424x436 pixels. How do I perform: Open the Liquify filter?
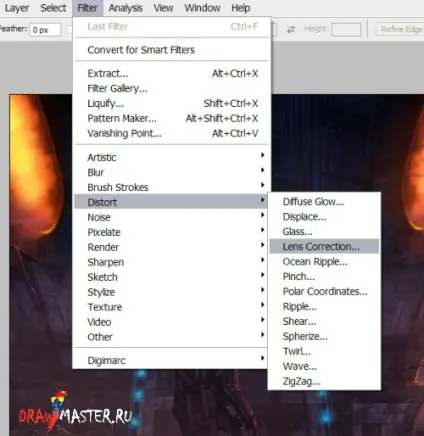click(x=171, y=103)
